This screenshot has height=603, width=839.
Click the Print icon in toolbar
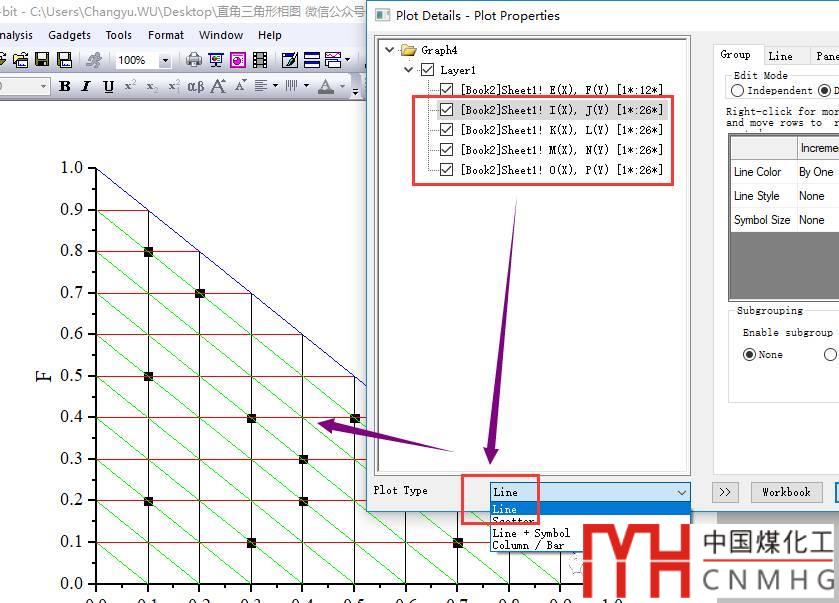pyautogui.click(x=194, y=60)
